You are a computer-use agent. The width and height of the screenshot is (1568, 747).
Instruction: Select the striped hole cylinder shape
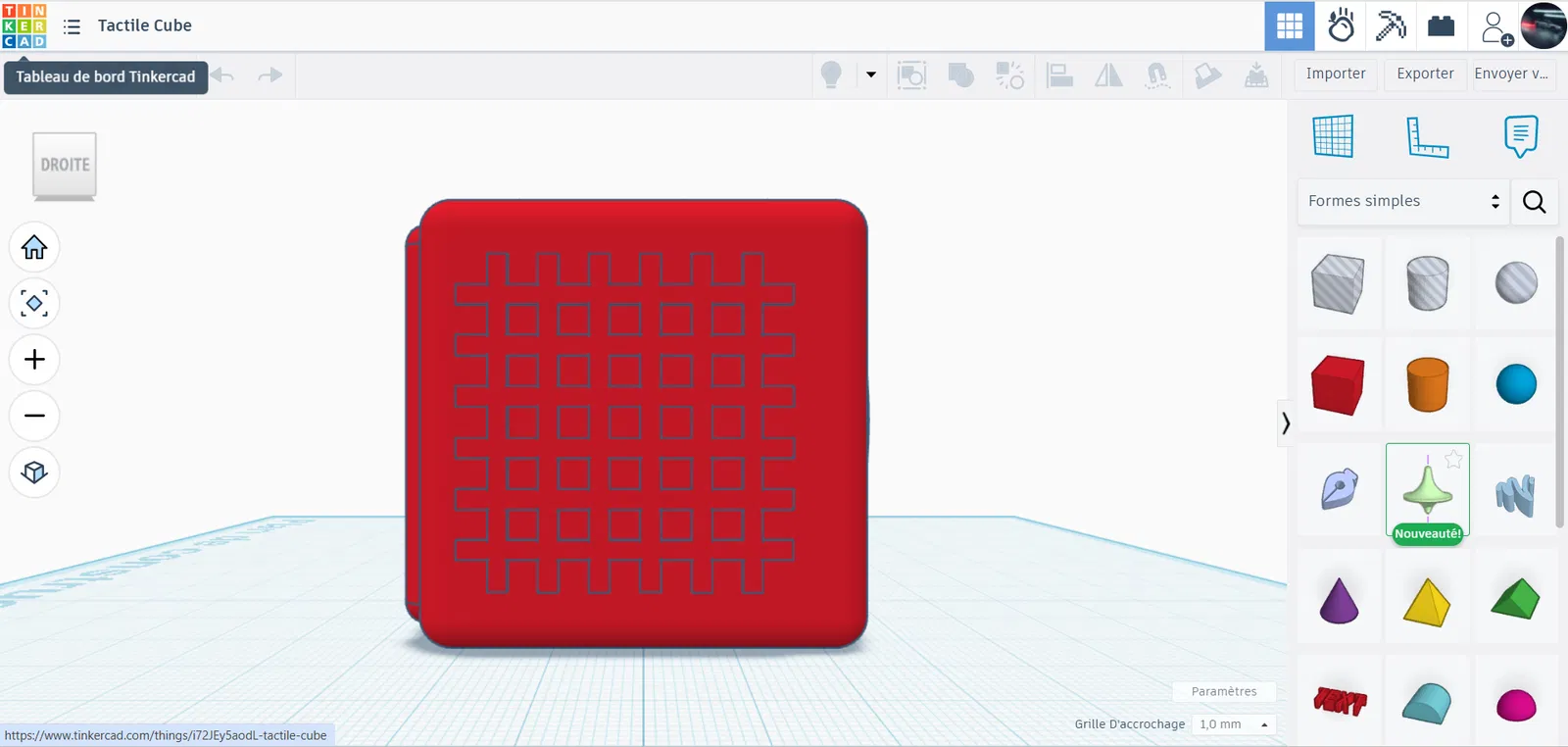1428,283
